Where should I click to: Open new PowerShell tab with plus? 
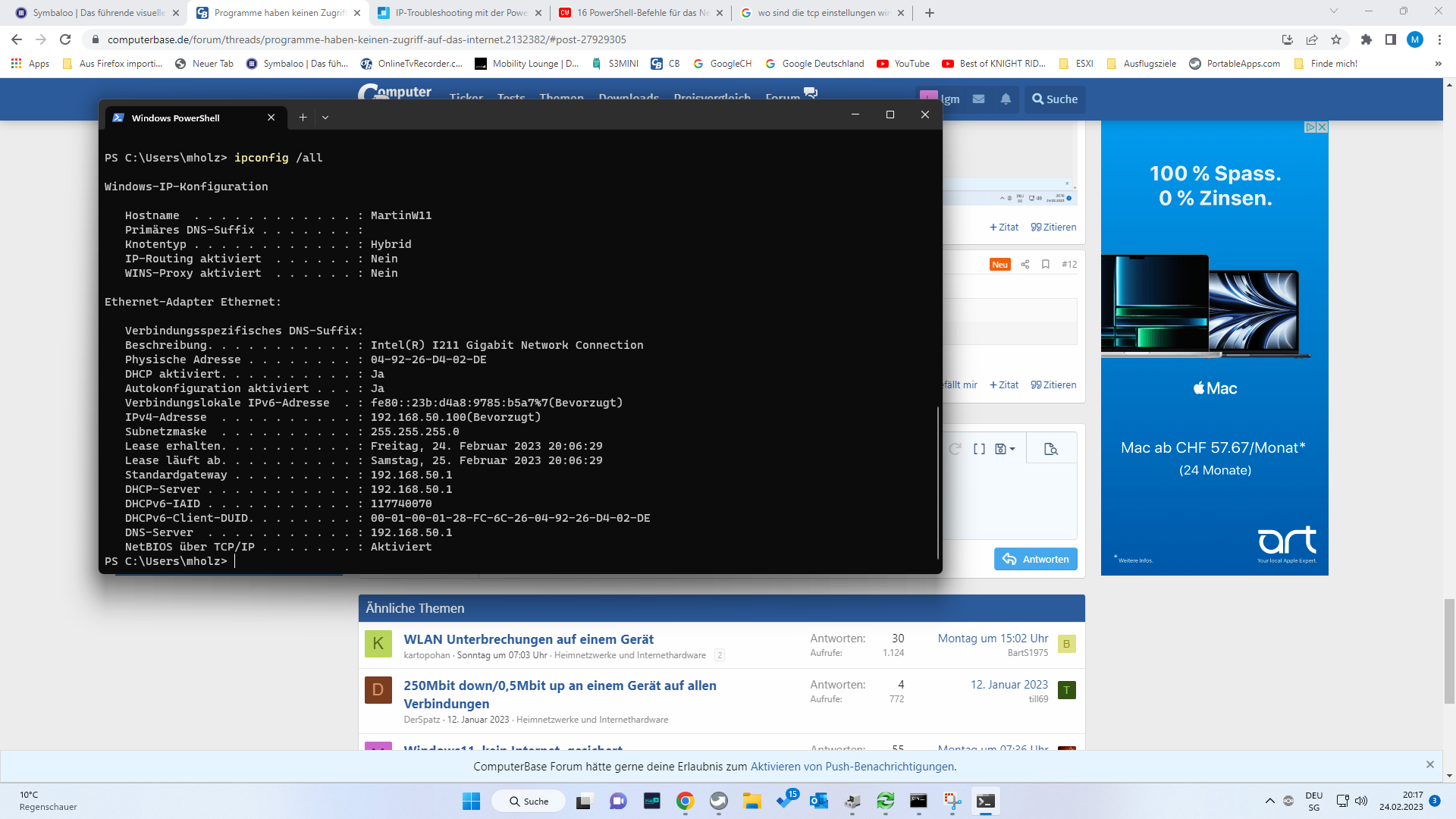coord(303,118)
